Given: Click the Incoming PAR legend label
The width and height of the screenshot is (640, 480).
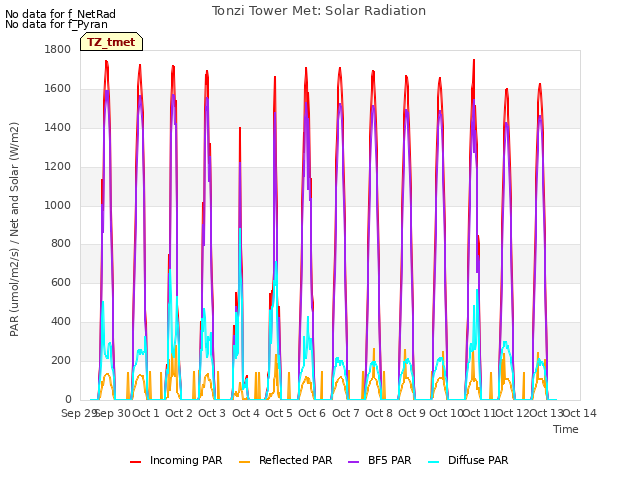Looking at the screenshot, I should 186,460.
